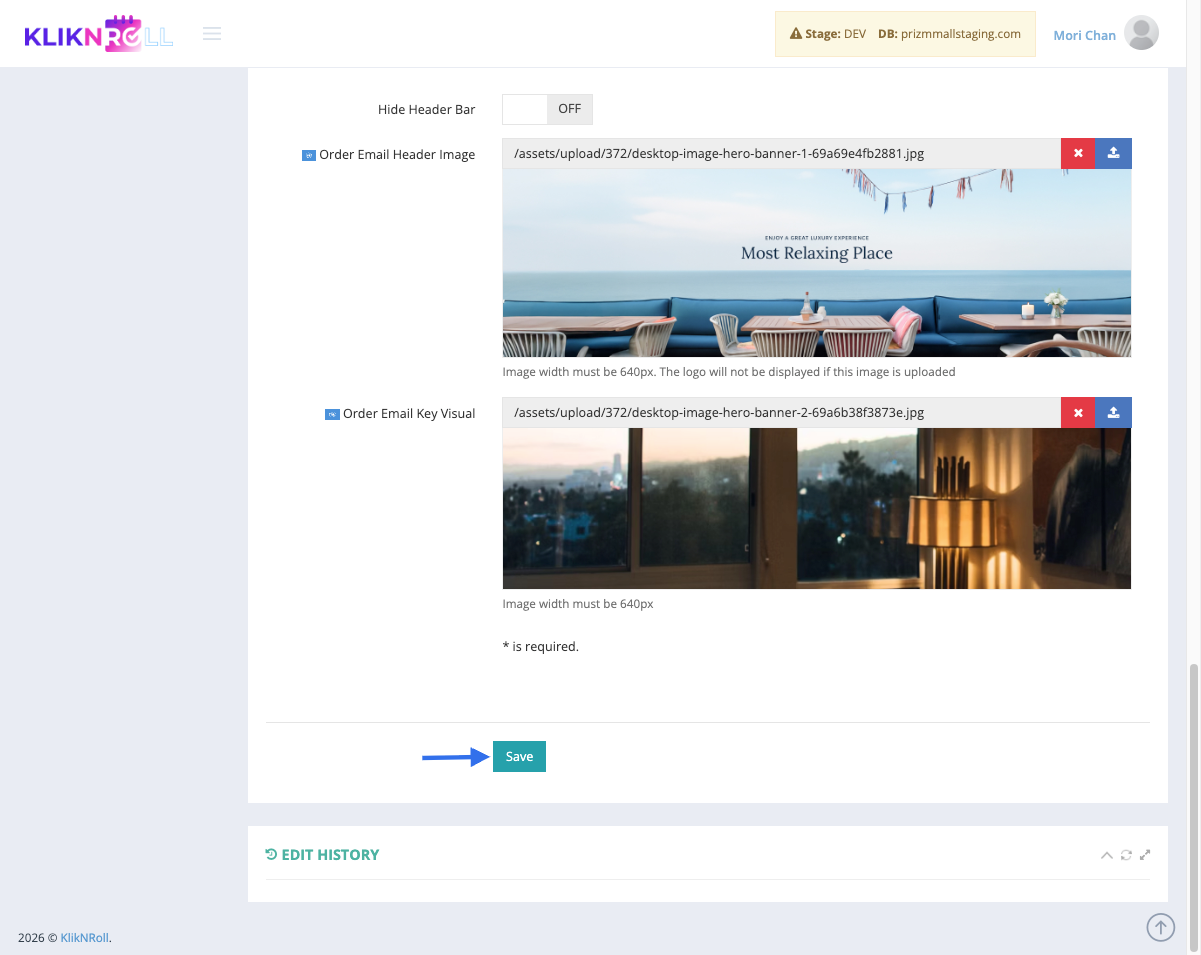Upload a new Order Email Header Image
This screenshot has height=955, width=1201.
(x=1114, y=153)
